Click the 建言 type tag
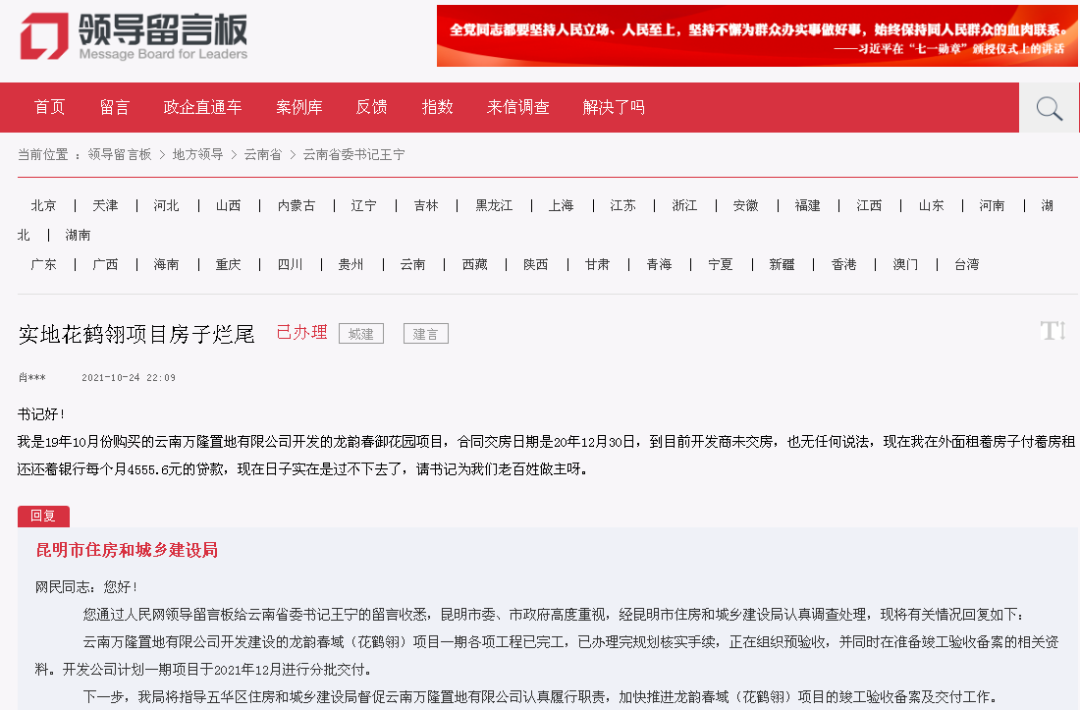1080x710 pixels. pyautogui.click(x=426, y=334)
